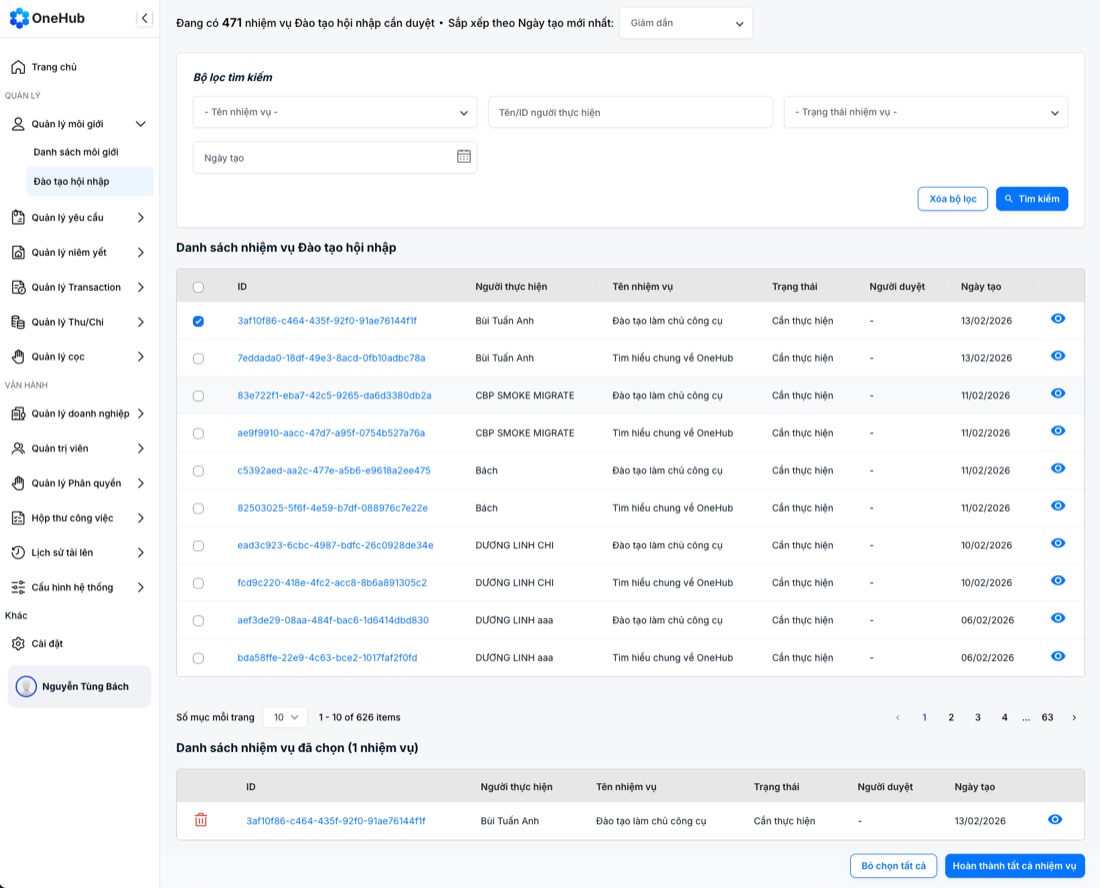Click the Cài đặt gear icon

[18, 643]
